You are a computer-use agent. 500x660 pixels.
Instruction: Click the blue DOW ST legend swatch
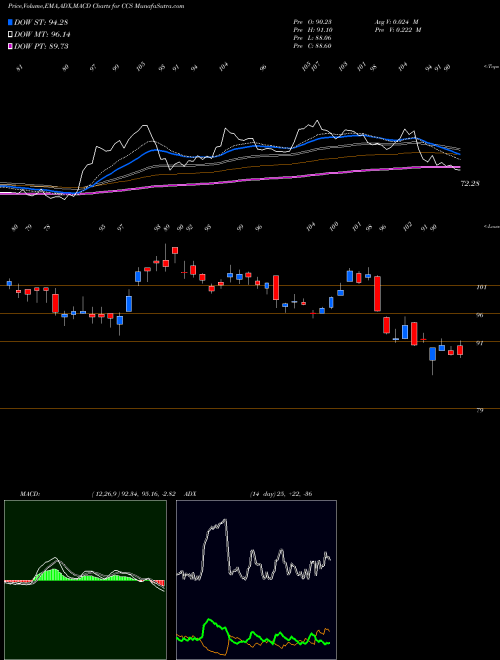click(10, 22)
